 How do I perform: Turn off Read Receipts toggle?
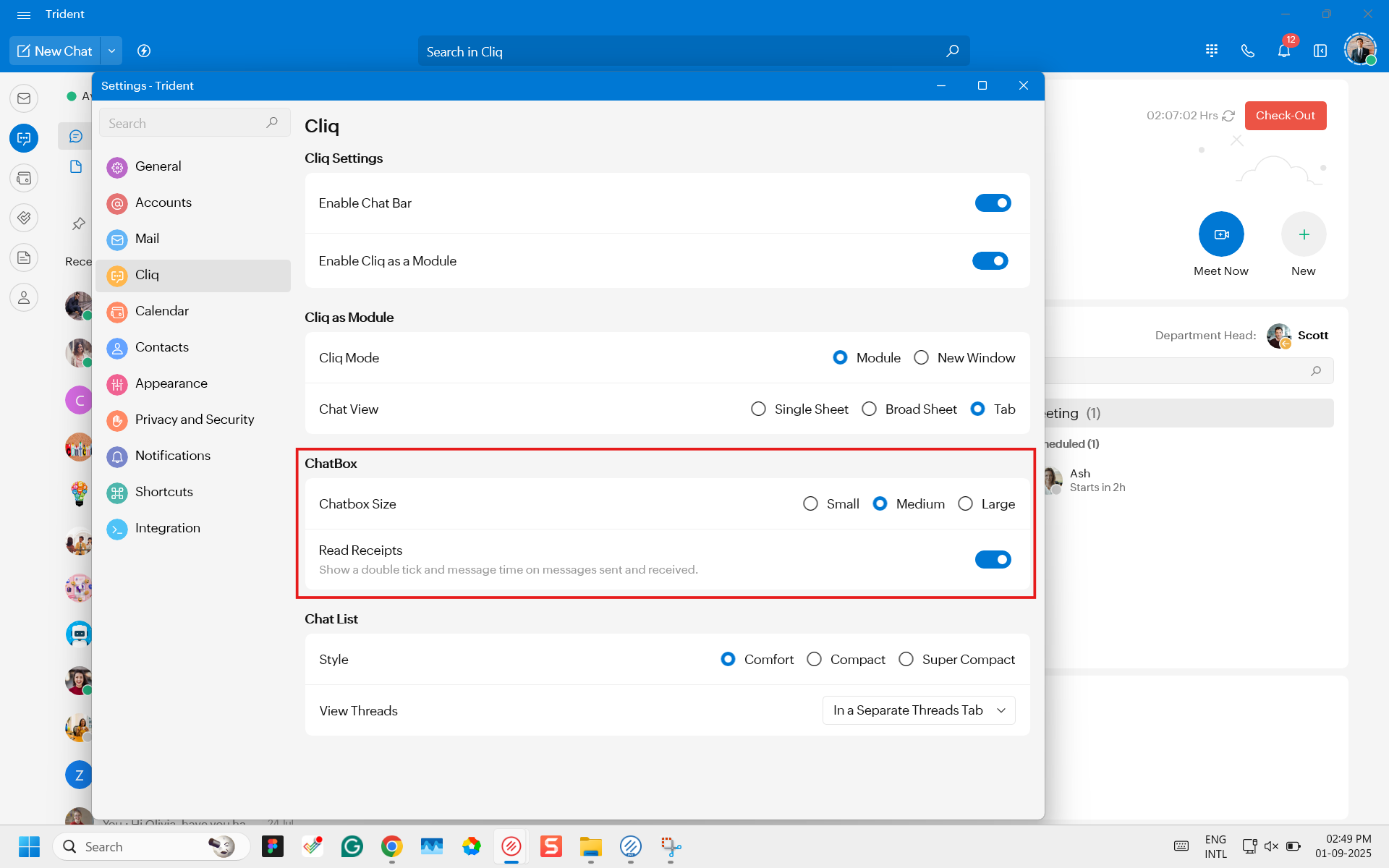[x=993, y=560]
